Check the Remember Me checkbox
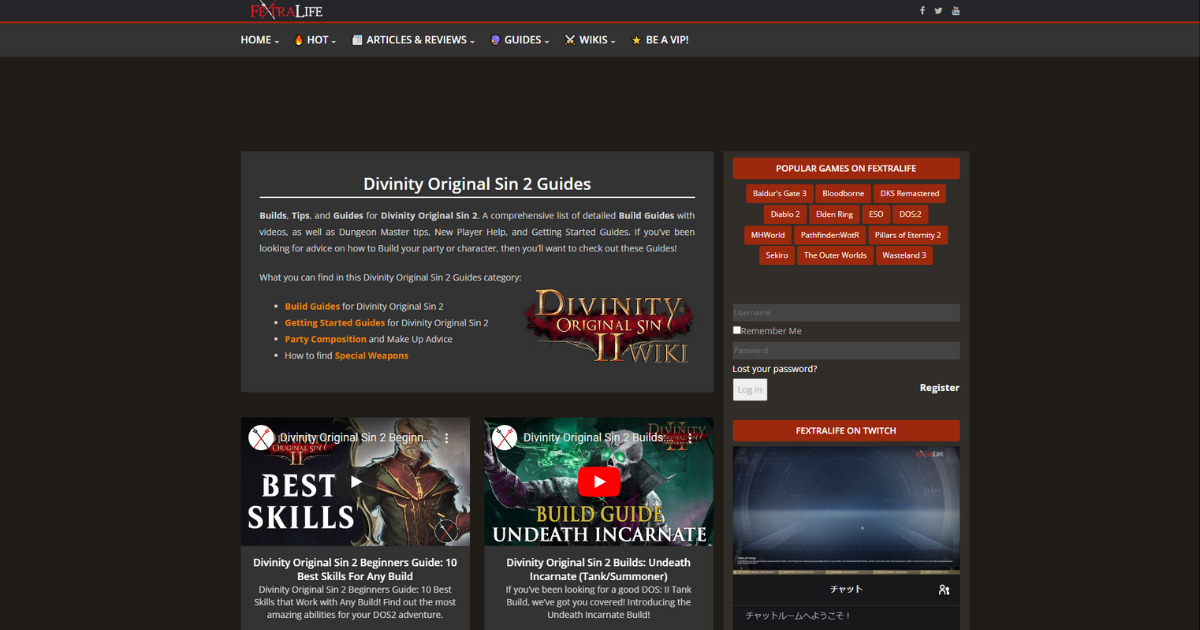 point(736,329)
